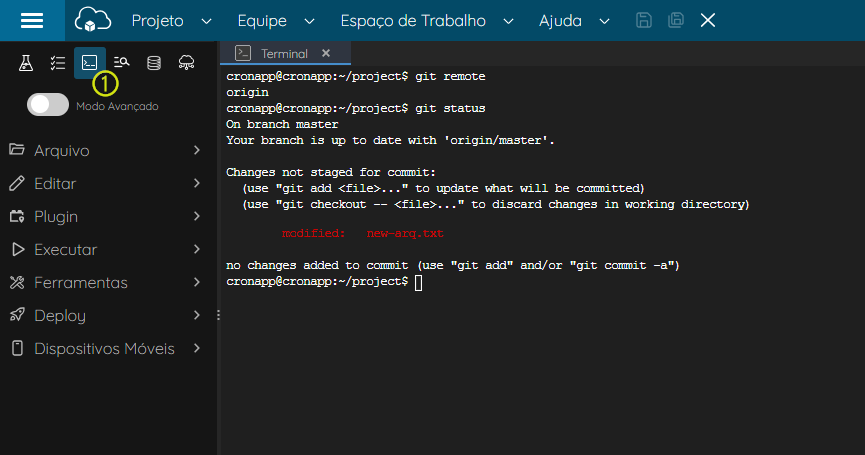Open the Dispositivos Móveis item
Image resolution: width=865 pixels, height=455 pixels.
pos(105,349)
